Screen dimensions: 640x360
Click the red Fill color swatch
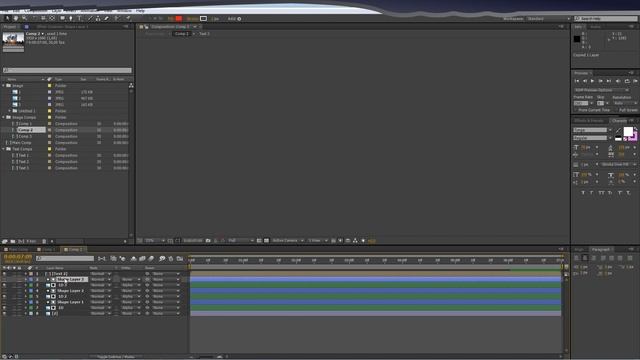pyautogui.click(x=179, y=18)
